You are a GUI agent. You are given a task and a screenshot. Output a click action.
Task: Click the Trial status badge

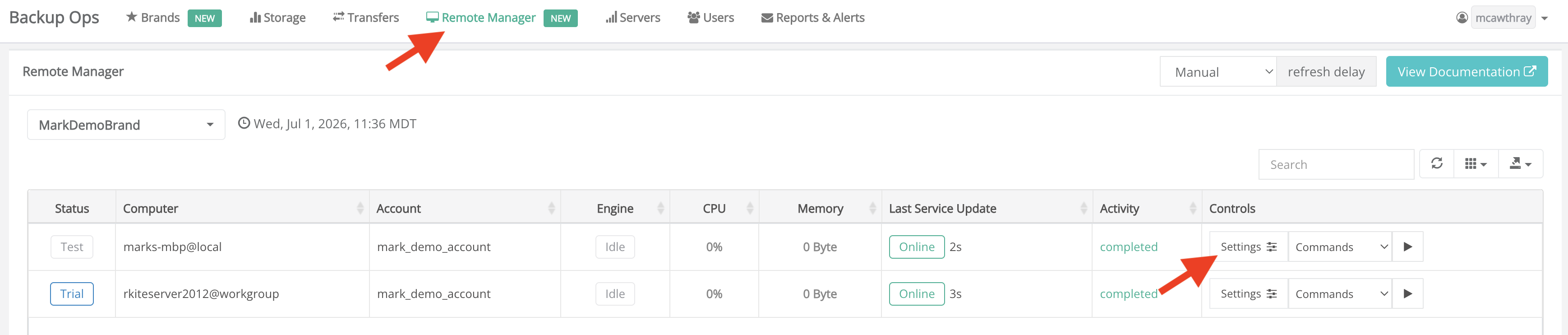[x=72, y=293]
